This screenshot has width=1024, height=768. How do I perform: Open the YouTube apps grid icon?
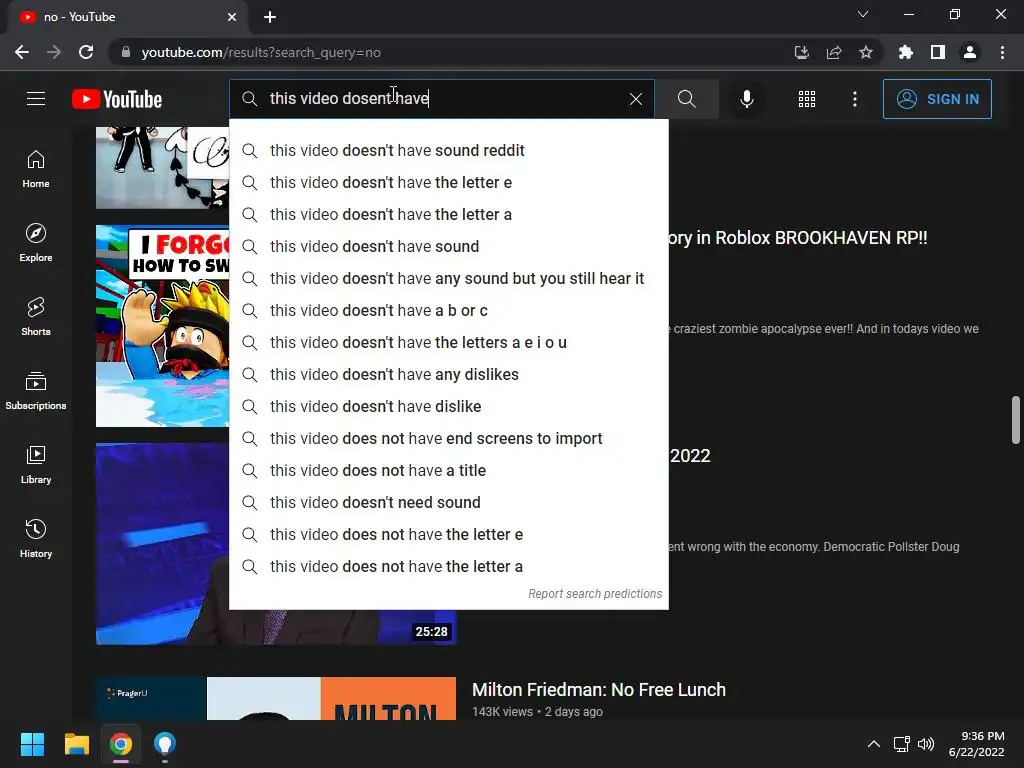(x=807, y=99)
